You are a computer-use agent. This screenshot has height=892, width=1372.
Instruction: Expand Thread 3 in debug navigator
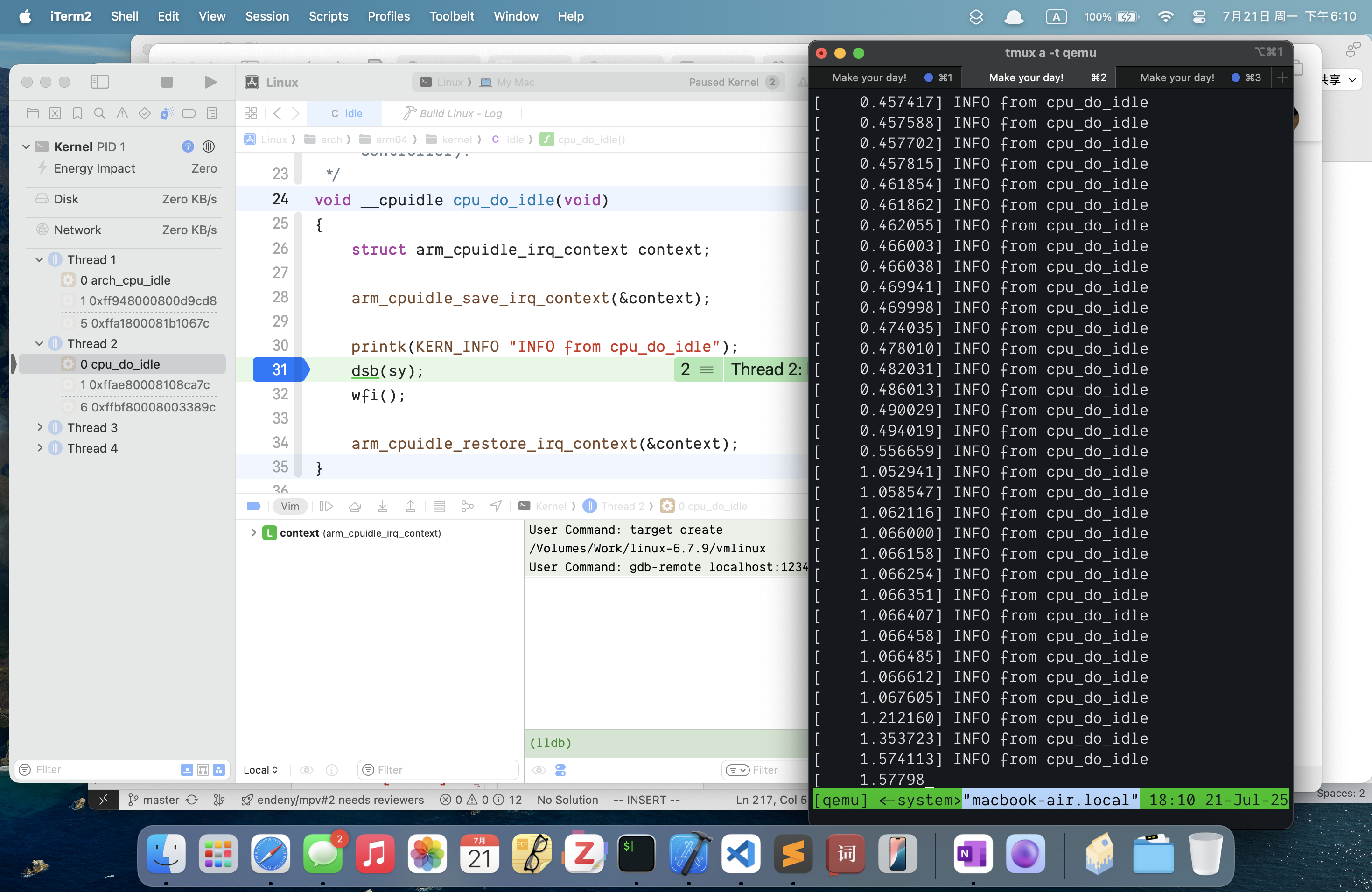[40, 427]
